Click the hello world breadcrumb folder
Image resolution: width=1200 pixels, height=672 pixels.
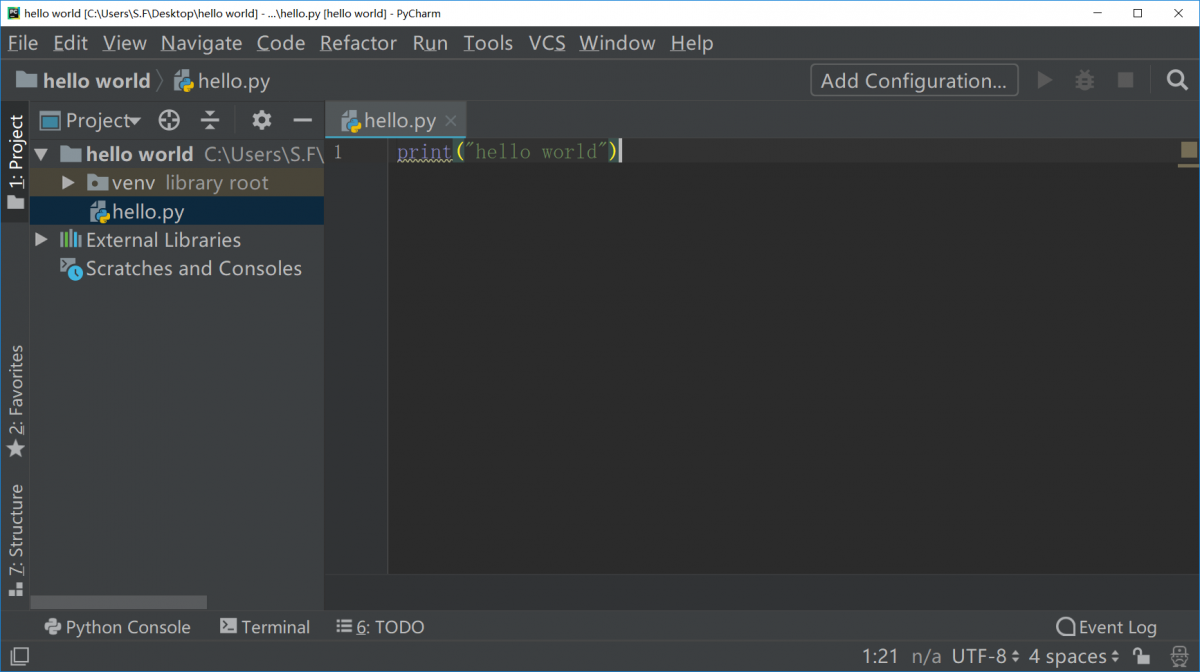83,81
